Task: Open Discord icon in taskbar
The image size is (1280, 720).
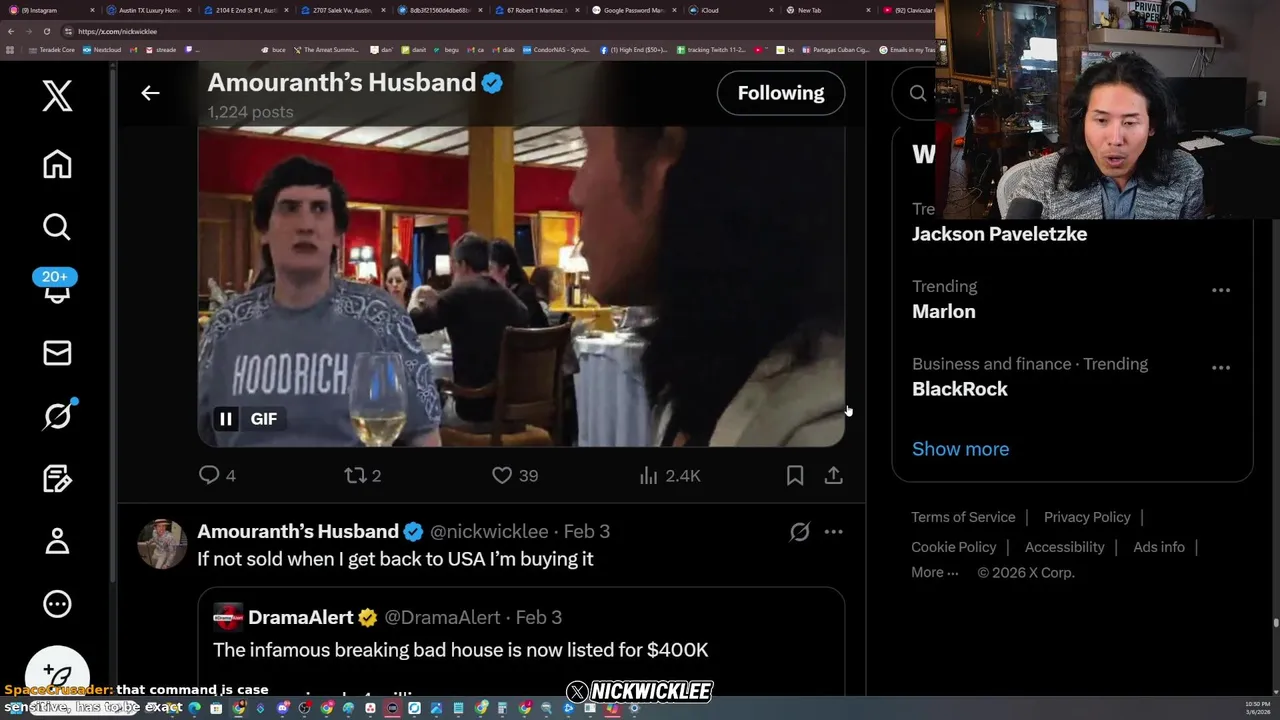Action: click(x=283, y=708)
